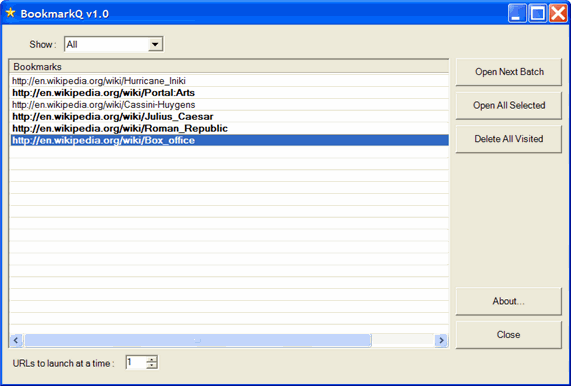571x386 pixels.
Task: Click the highlighted Box_office bookmark
Action: click(230, 140)
